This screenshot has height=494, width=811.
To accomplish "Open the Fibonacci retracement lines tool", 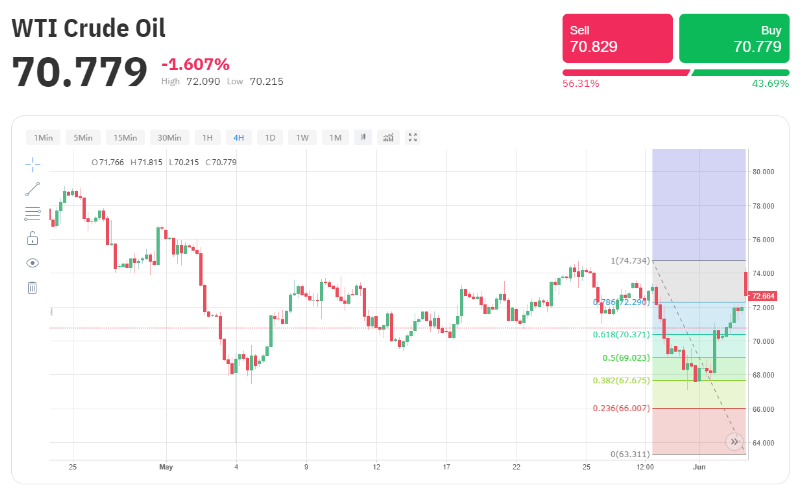I will [x=32, y=213].
